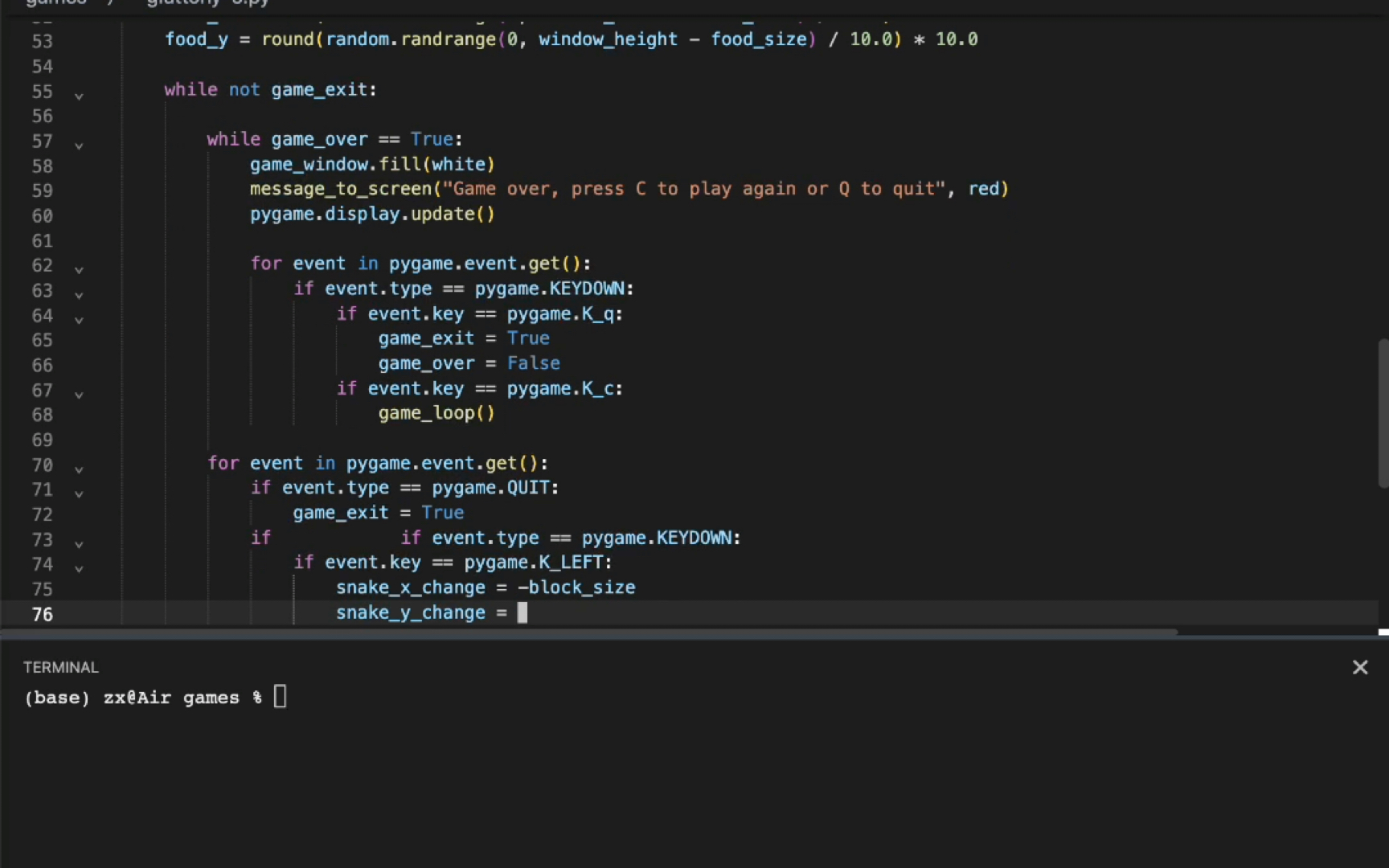Collapse the fold arrow on line 74
1389x868 pixels.
point(79,568)
